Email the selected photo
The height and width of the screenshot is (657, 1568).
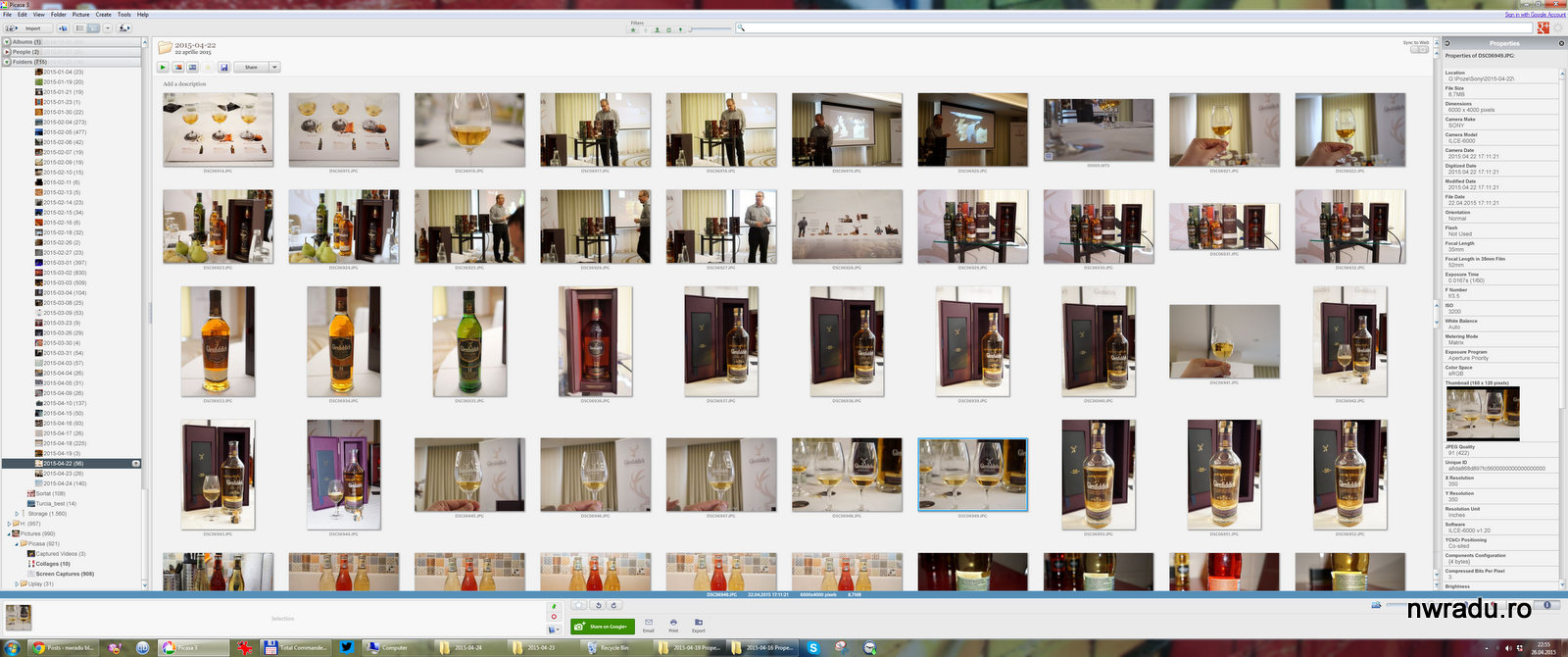[x=649, y=625]
